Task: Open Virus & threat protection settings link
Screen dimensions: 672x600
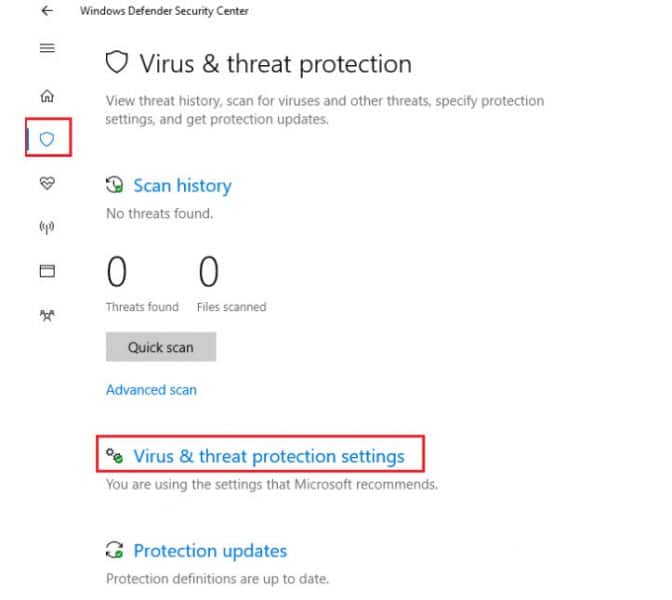Action: pos(269,456)
